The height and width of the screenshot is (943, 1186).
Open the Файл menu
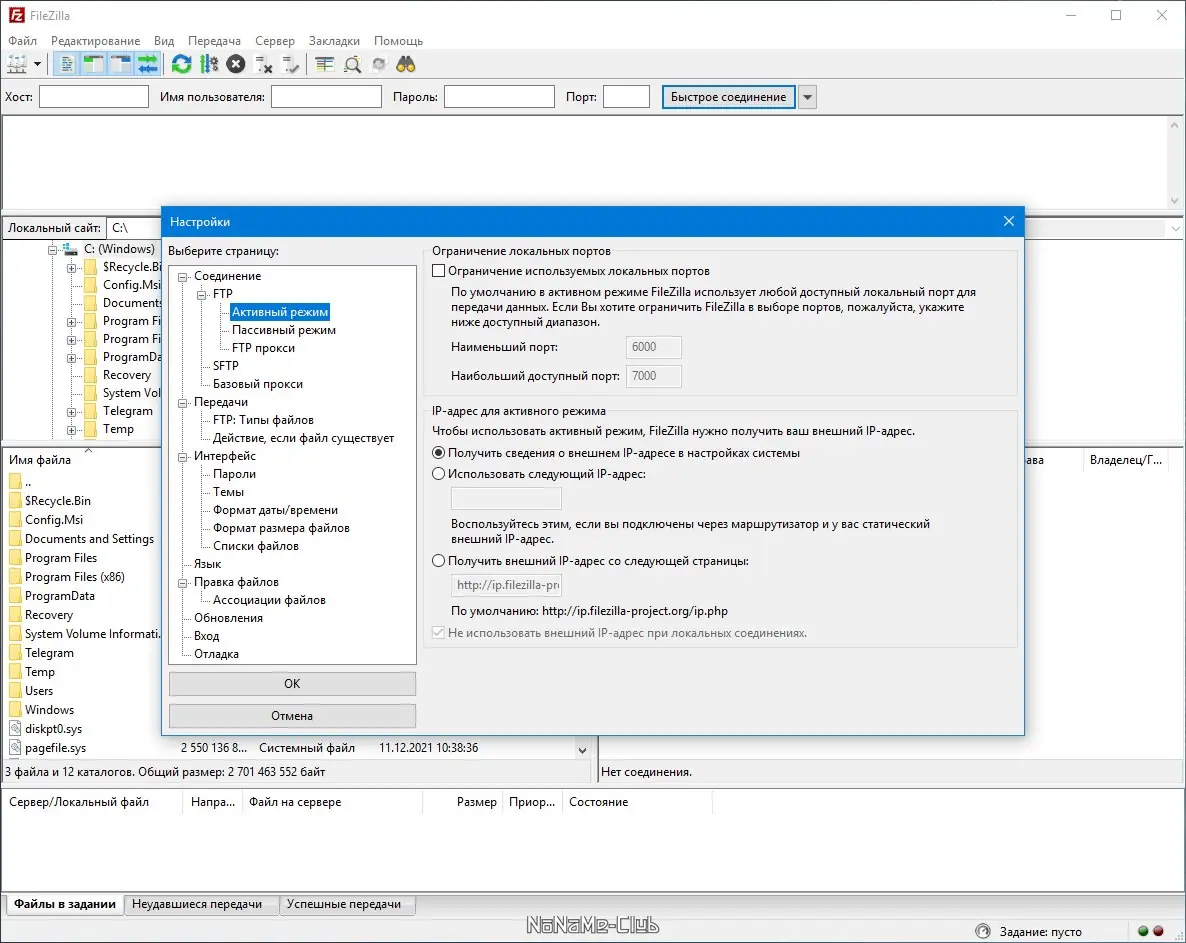click(23, 41)
